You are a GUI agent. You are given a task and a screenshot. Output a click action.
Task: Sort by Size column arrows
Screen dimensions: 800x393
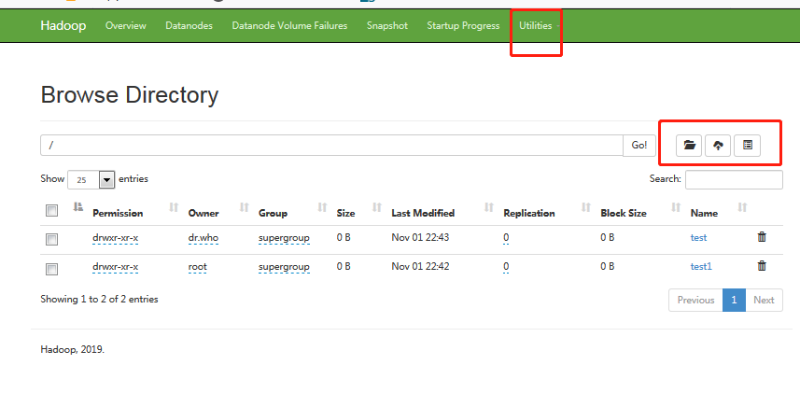coord(377,207)
